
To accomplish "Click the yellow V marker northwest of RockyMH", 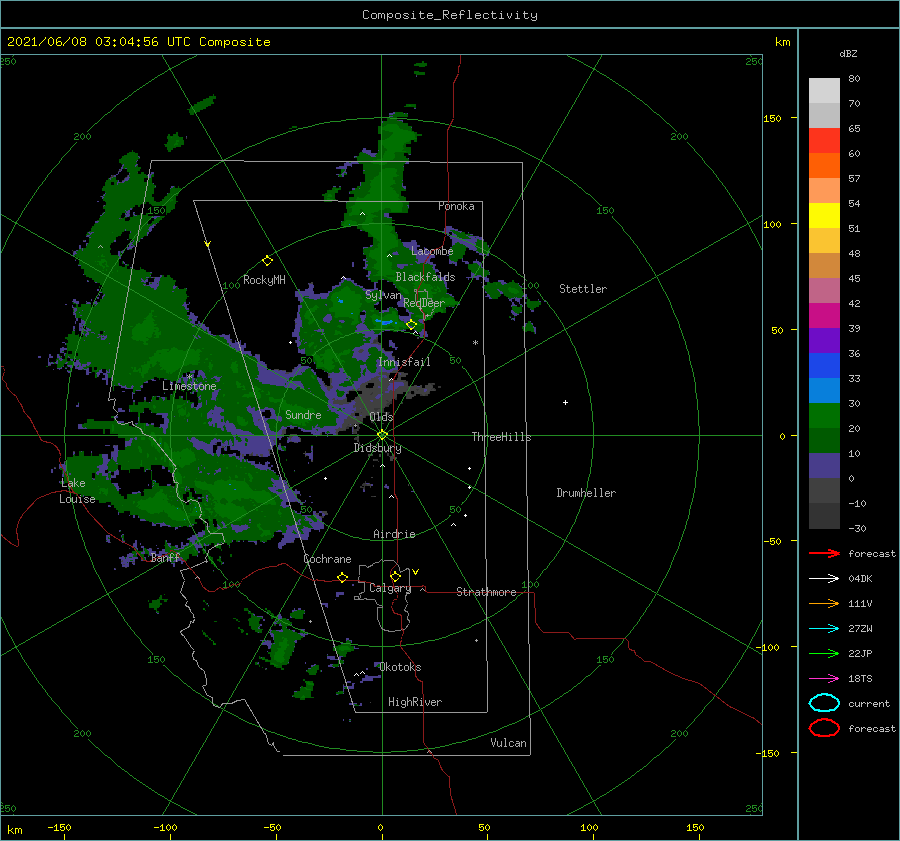I will point(207,244).
